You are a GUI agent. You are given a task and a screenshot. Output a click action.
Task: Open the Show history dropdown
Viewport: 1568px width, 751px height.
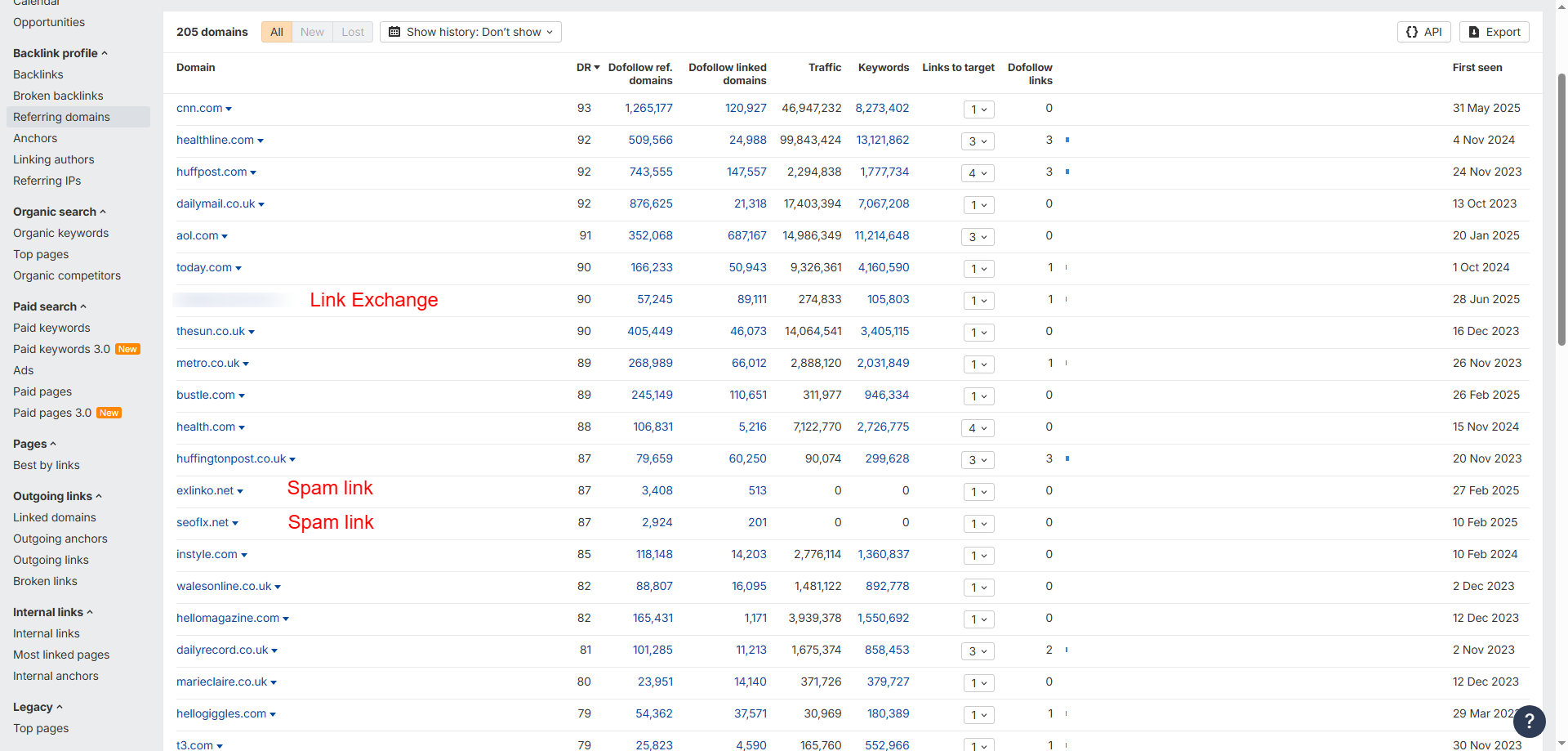tap(470, 32)
